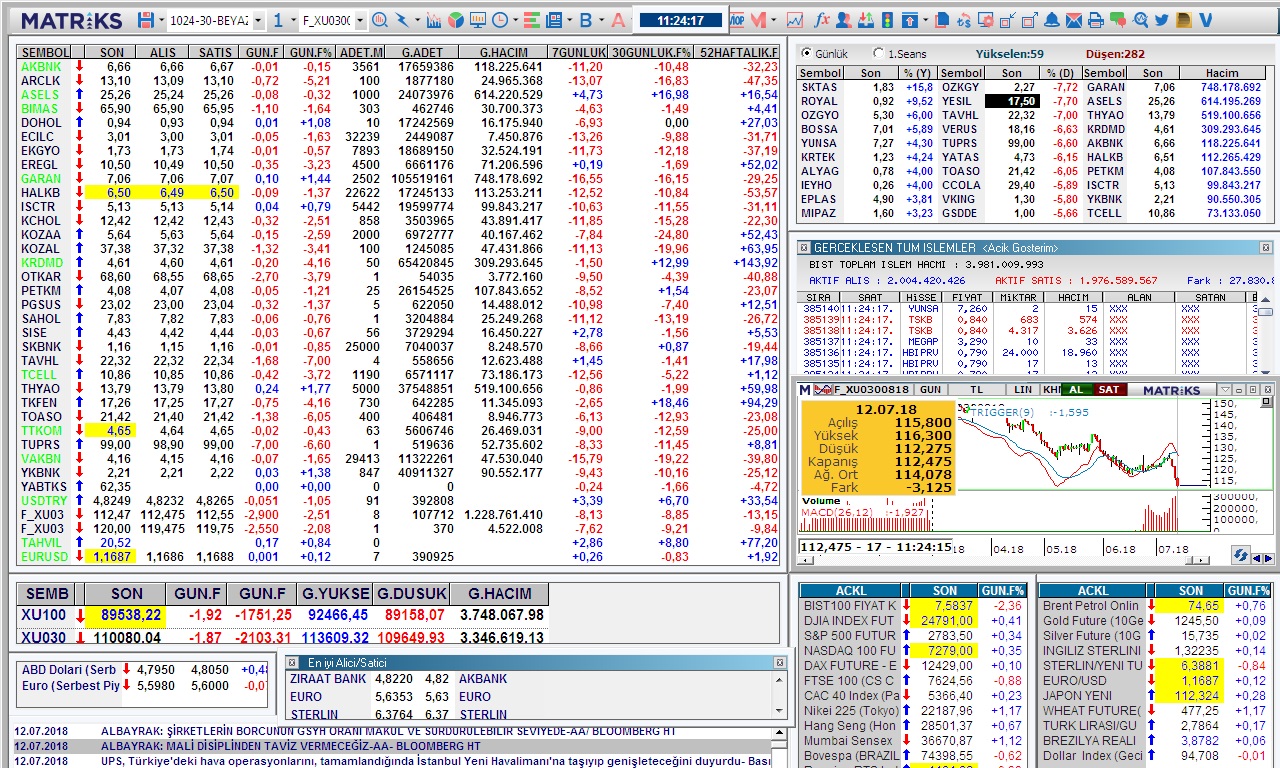
Task: Click the previous arrow in chart window
Action: [x=1257, y=558]
